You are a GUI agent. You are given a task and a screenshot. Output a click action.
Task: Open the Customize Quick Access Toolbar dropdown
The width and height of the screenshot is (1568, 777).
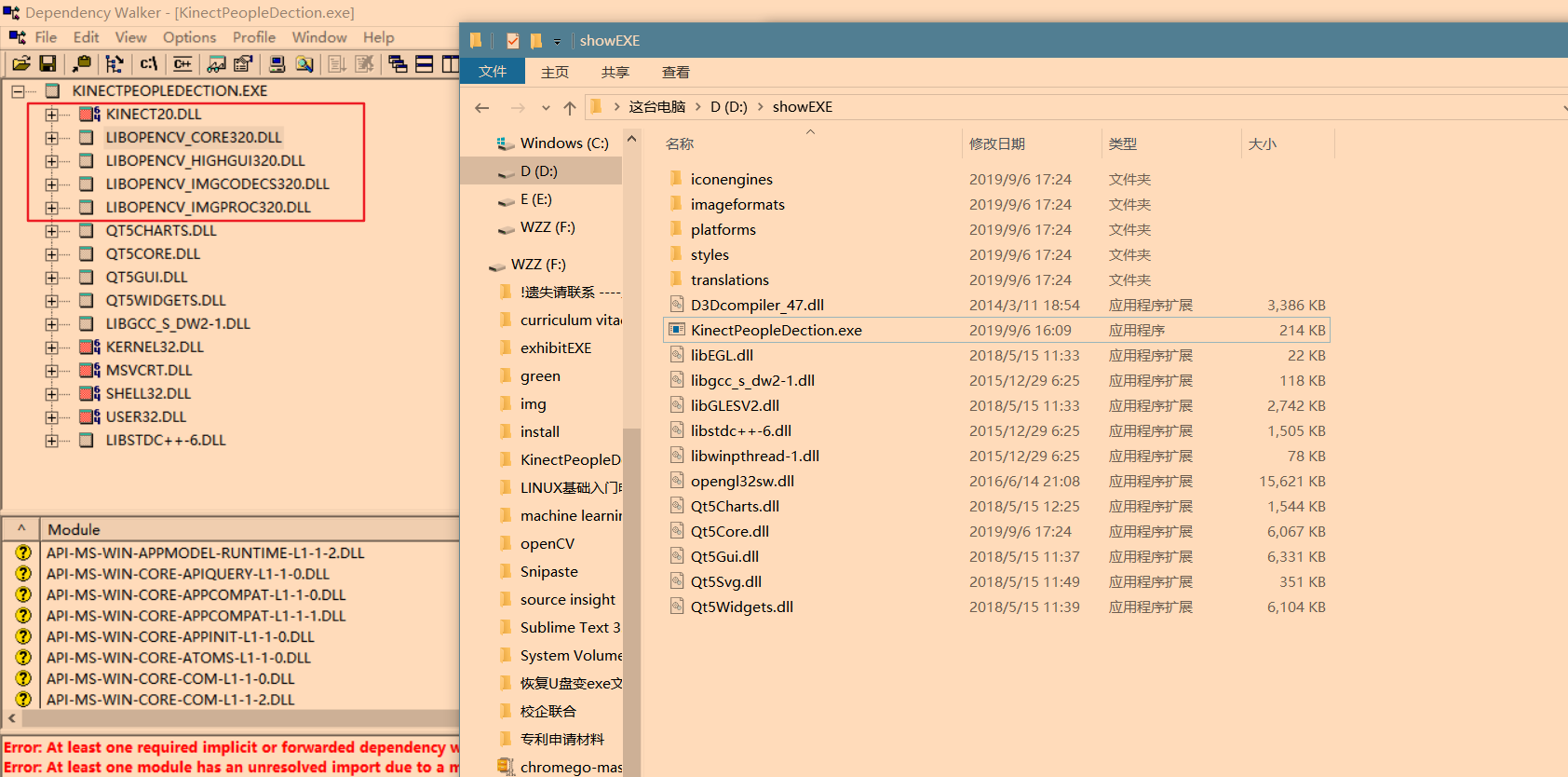(557, 41)
